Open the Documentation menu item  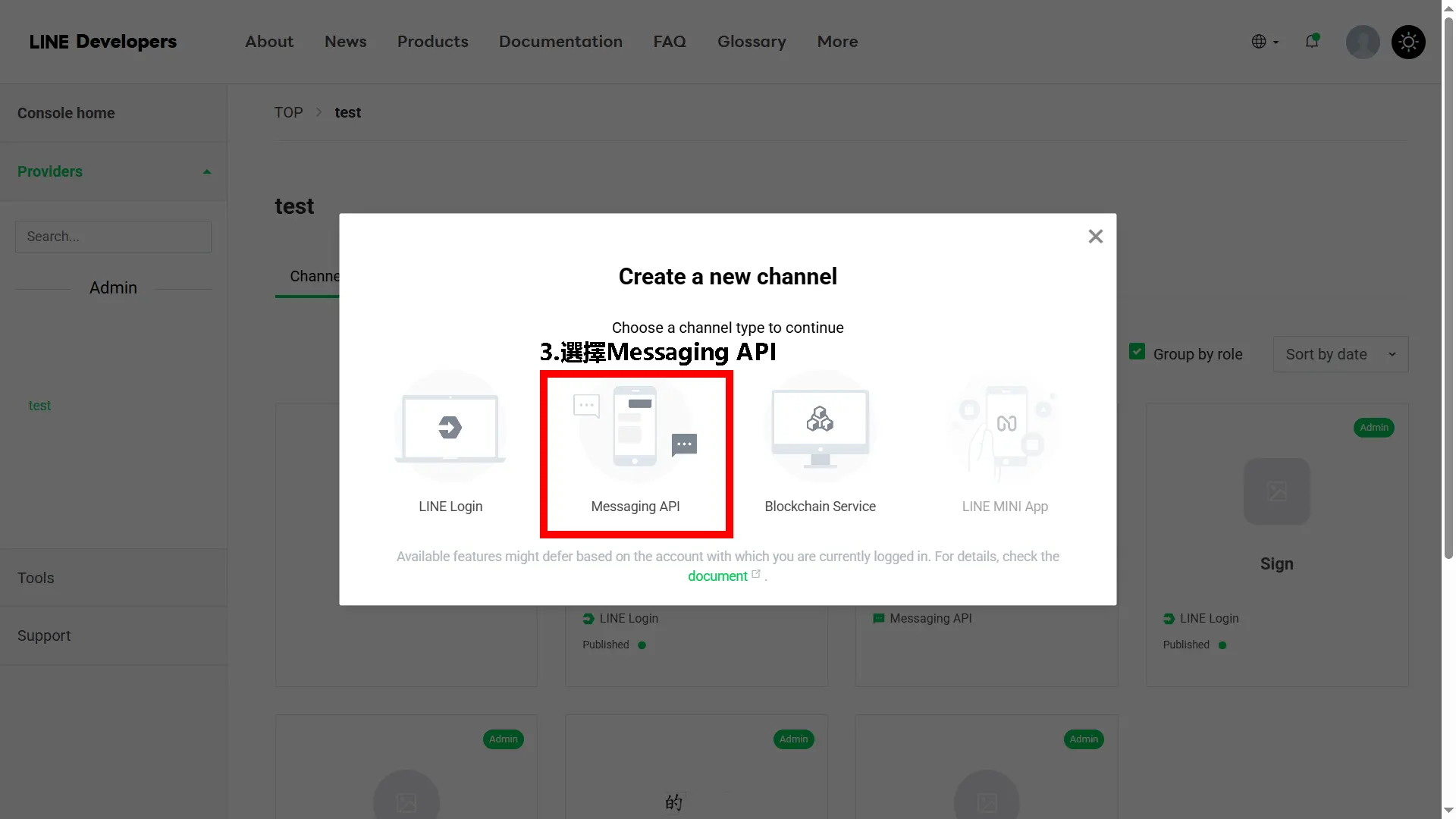(x=560, y=42)
